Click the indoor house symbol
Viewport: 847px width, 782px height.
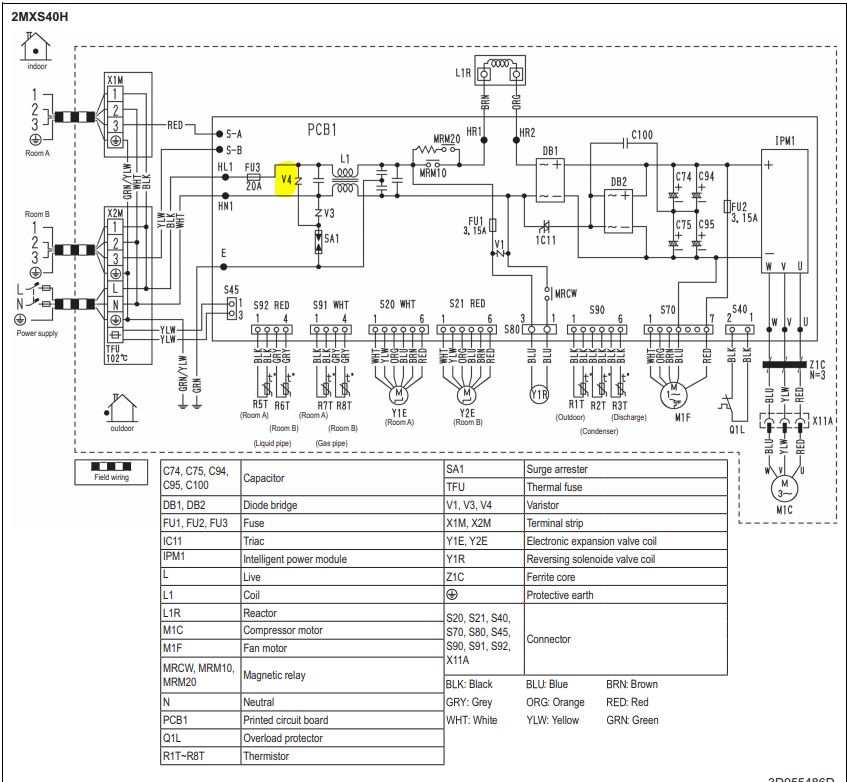point(37,46)
